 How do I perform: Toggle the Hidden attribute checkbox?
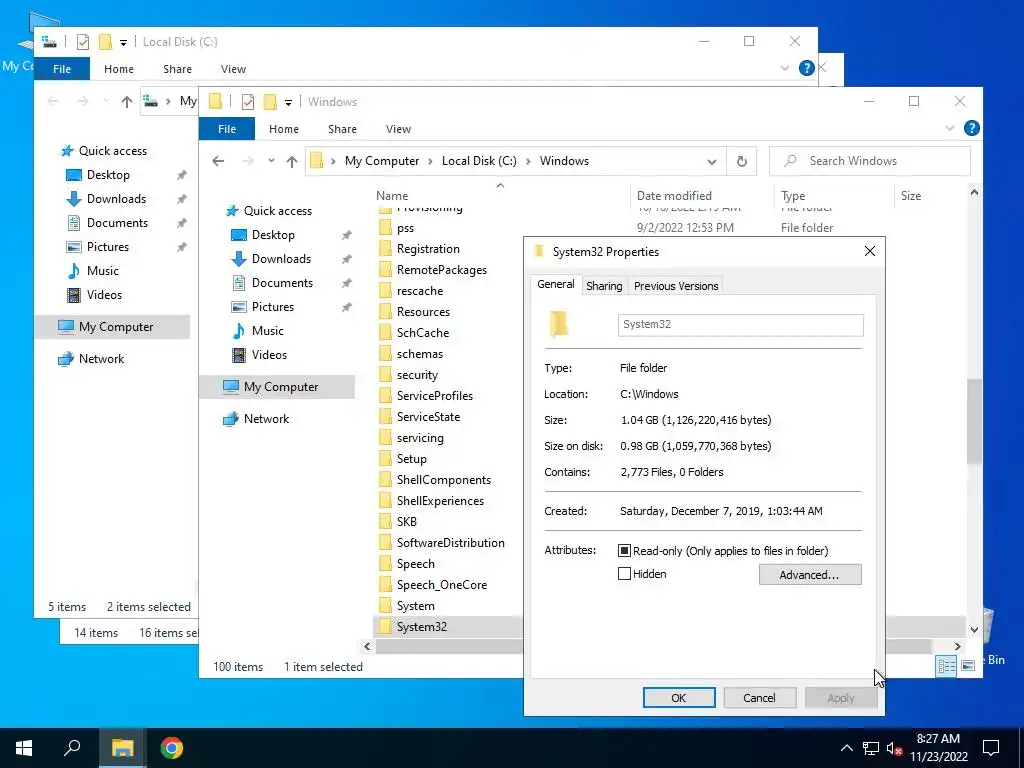(x=624, y=573)
